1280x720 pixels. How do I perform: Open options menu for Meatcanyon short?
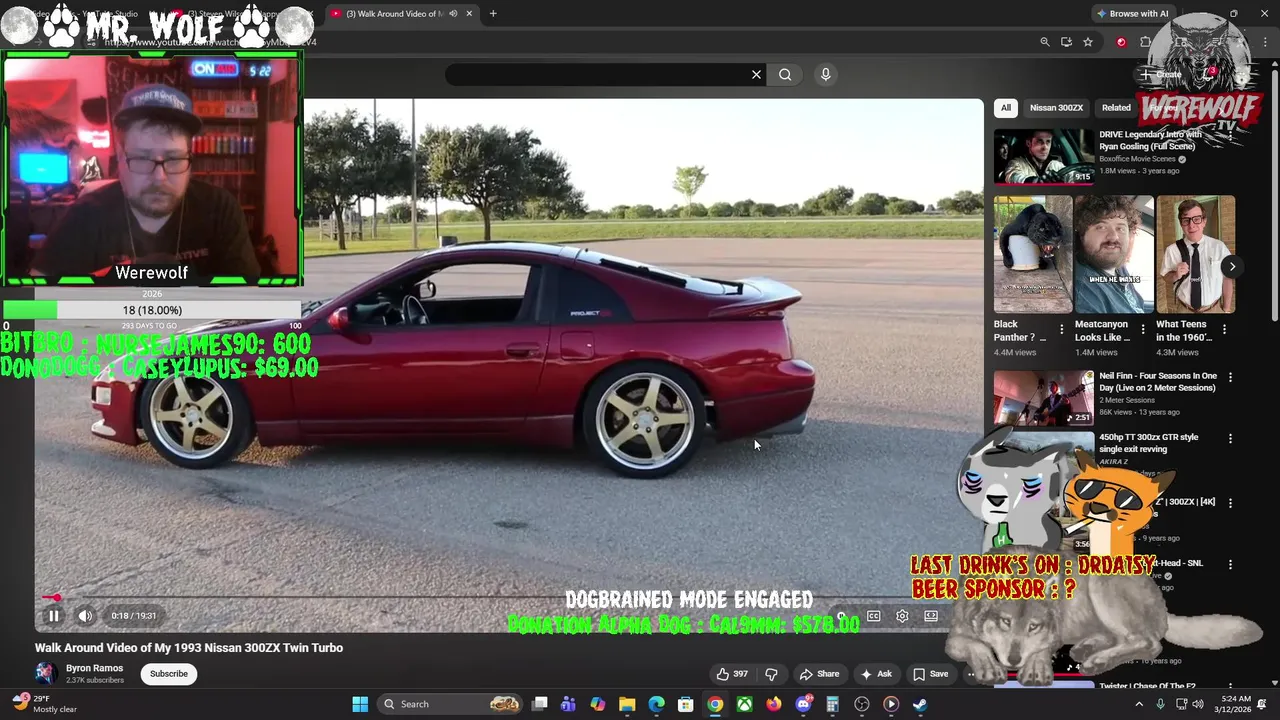(1143, 329)
